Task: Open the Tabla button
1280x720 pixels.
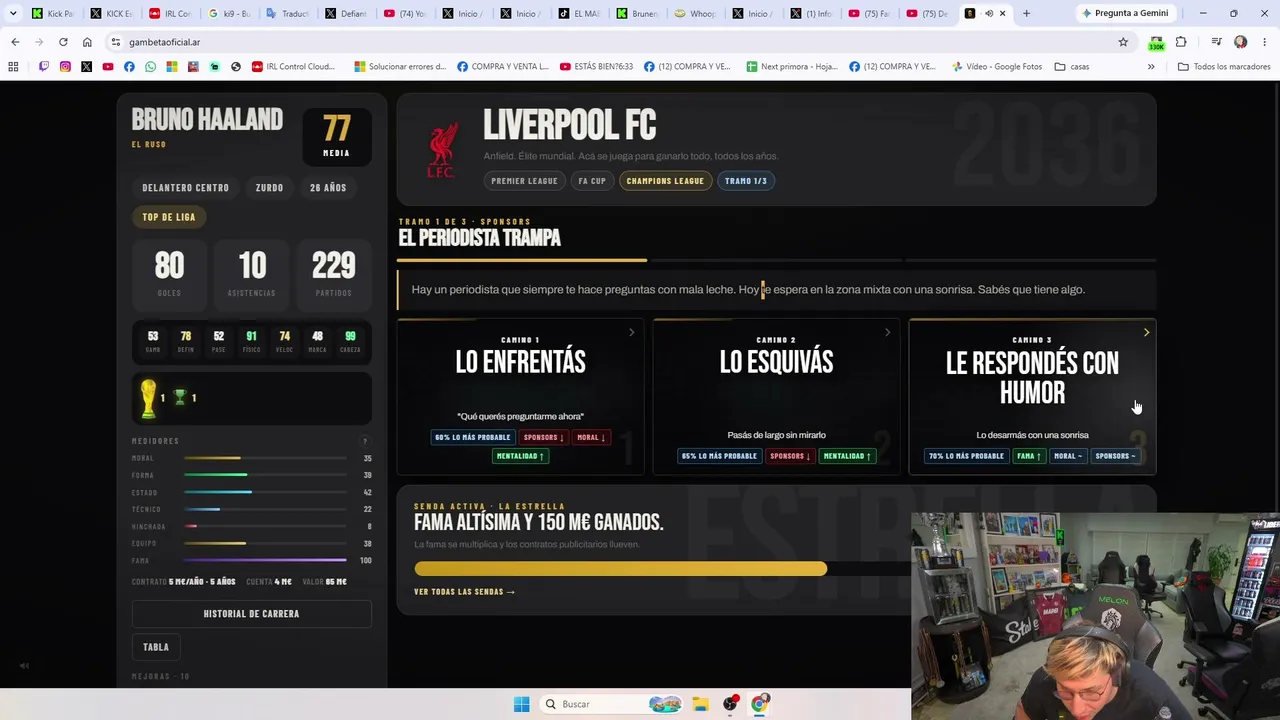Action: (156, 647)
